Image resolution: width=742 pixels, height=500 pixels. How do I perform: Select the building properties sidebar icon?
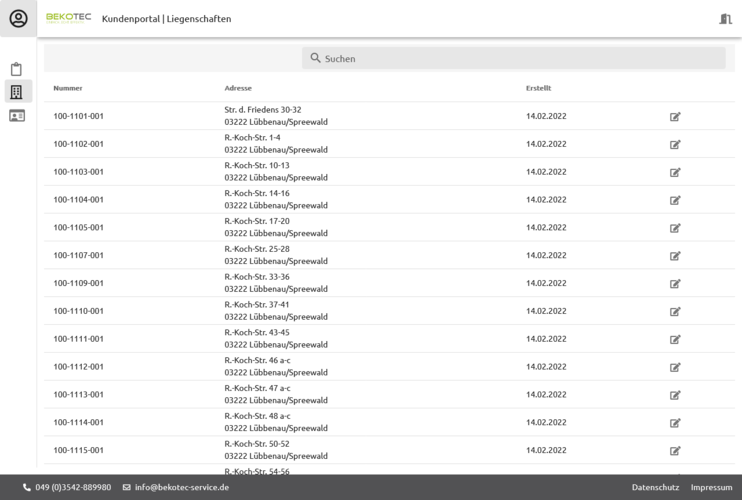(16, 92)
